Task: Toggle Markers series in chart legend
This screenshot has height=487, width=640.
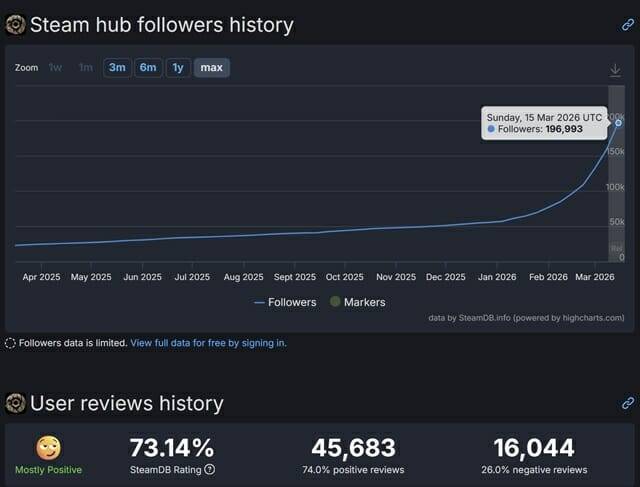Action: pyautogui.click(x=358, y=302)
